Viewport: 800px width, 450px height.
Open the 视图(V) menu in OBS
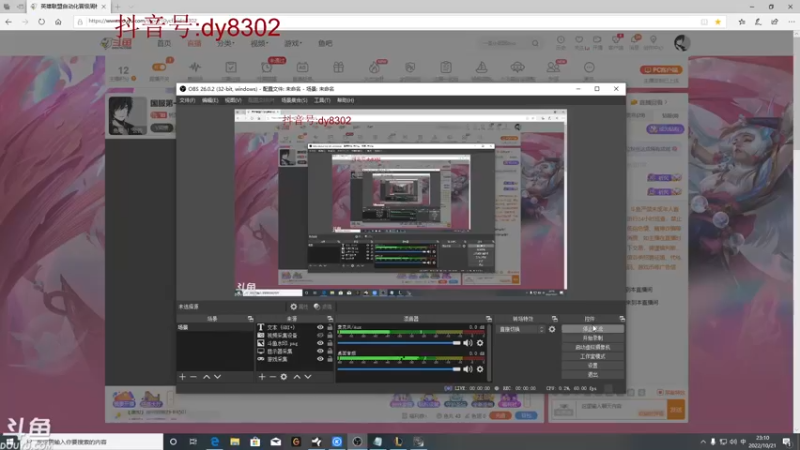(x=233, y=101)
